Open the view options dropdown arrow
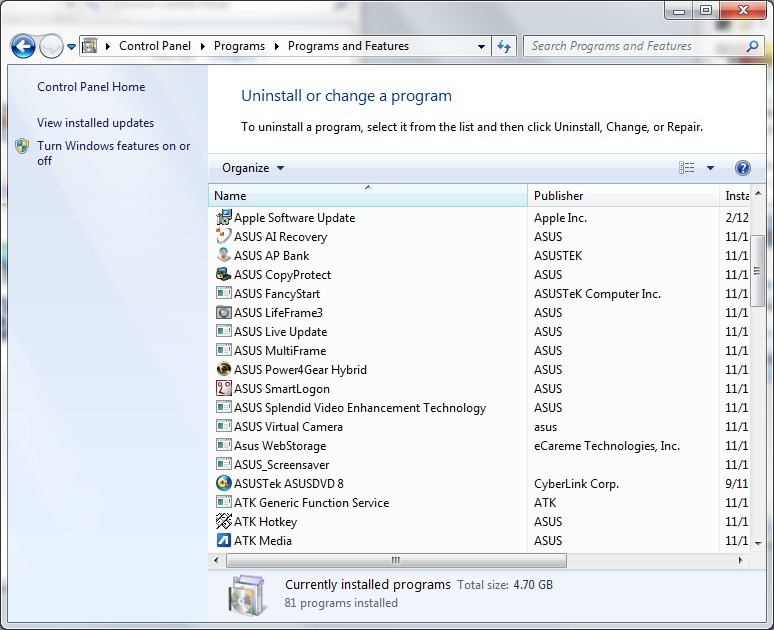This screenshot has width=774, height=630. click(x=710, y=168)
